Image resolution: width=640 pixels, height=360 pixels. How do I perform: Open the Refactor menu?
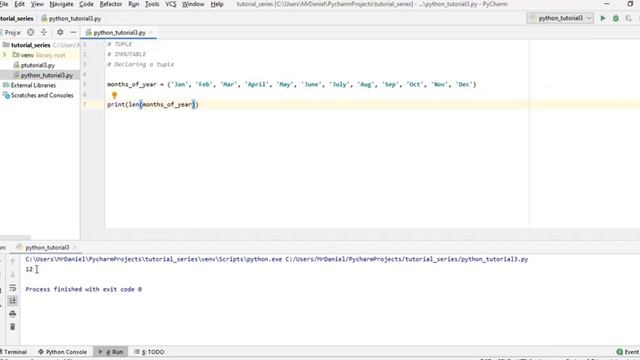[x=111, y=4]
